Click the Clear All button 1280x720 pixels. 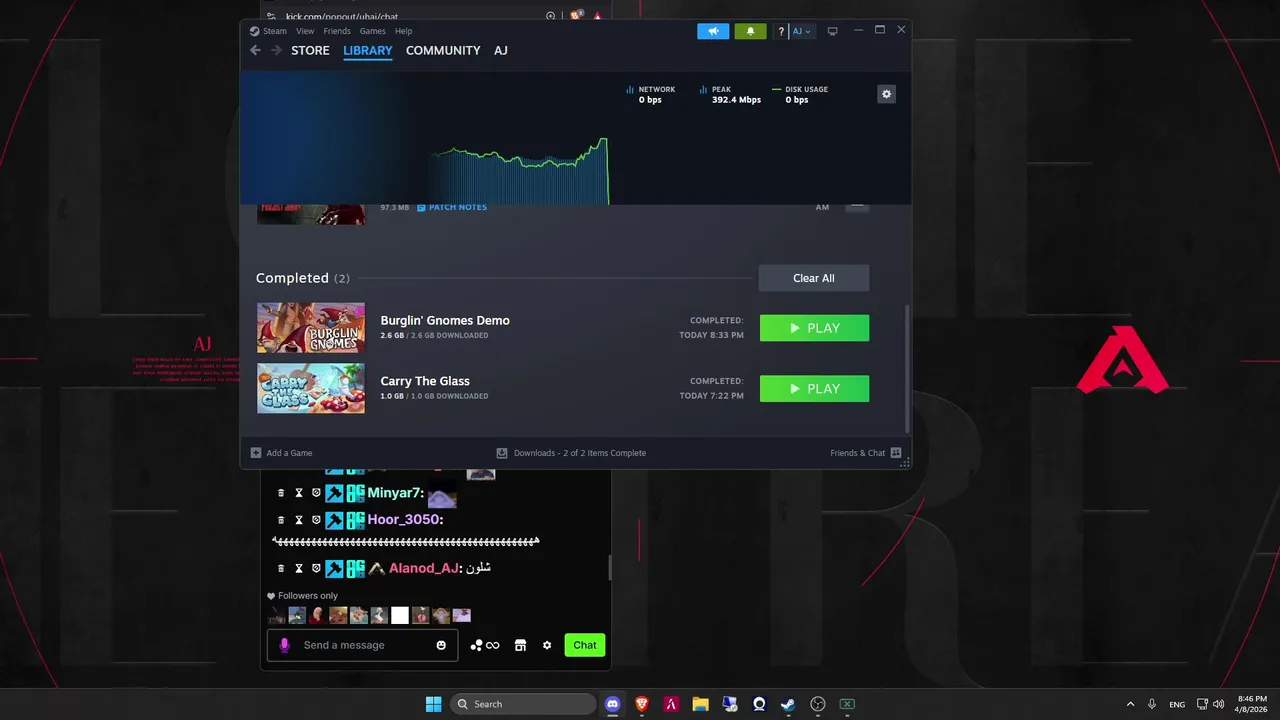coord(814,278)
